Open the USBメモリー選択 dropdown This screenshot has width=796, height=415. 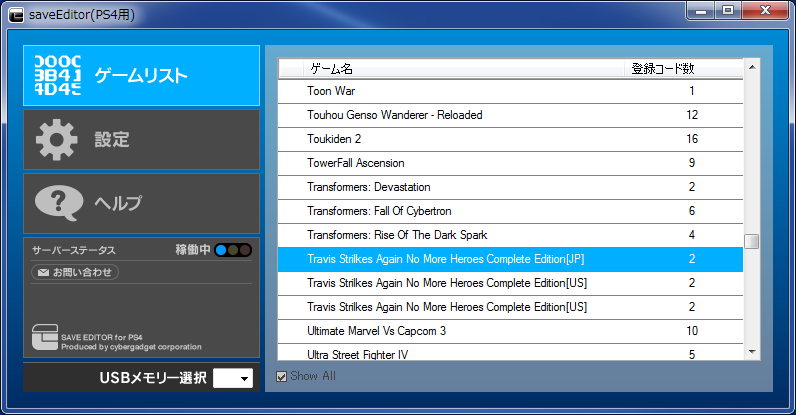(233, 378)
